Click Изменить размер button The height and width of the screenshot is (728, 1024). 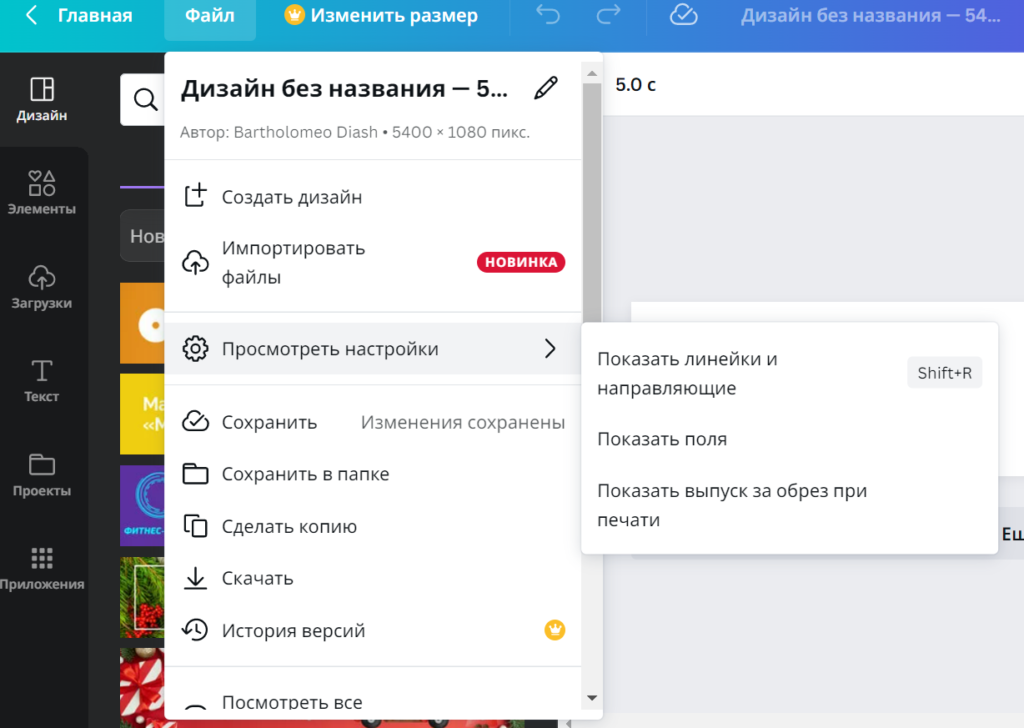381,16
